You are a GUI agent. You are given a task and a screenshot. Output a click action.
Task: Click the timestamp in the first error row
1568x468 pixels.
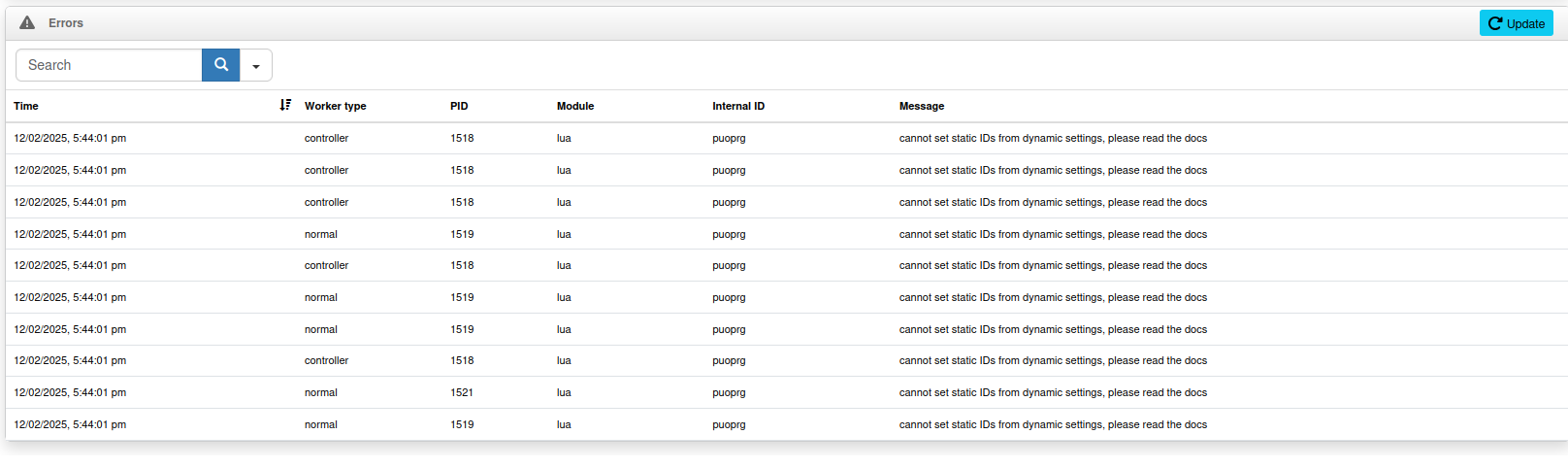click(70, 138)
